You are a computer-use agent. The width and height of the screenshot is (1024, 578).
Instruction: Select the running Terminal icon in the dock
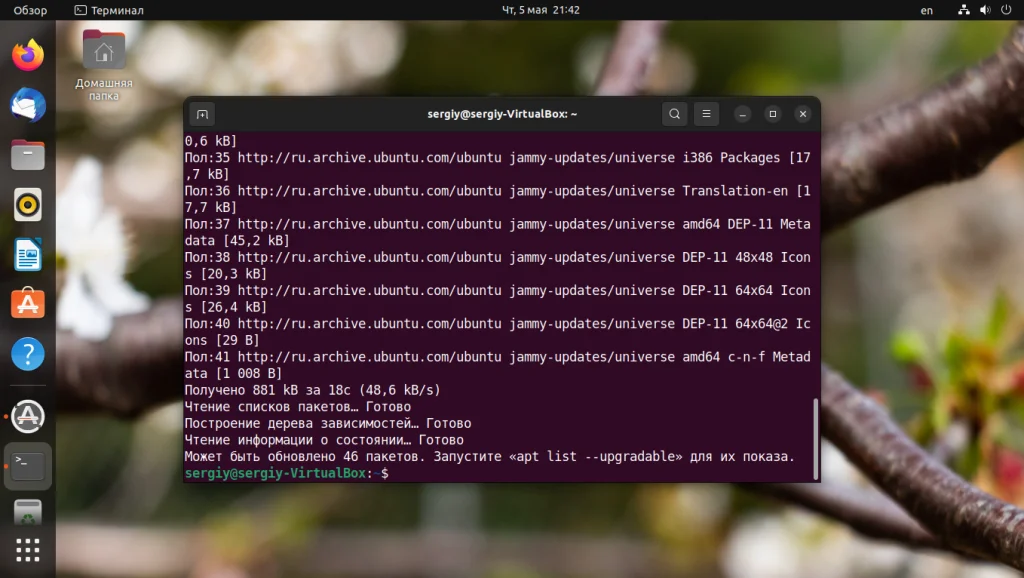point(27,466)
